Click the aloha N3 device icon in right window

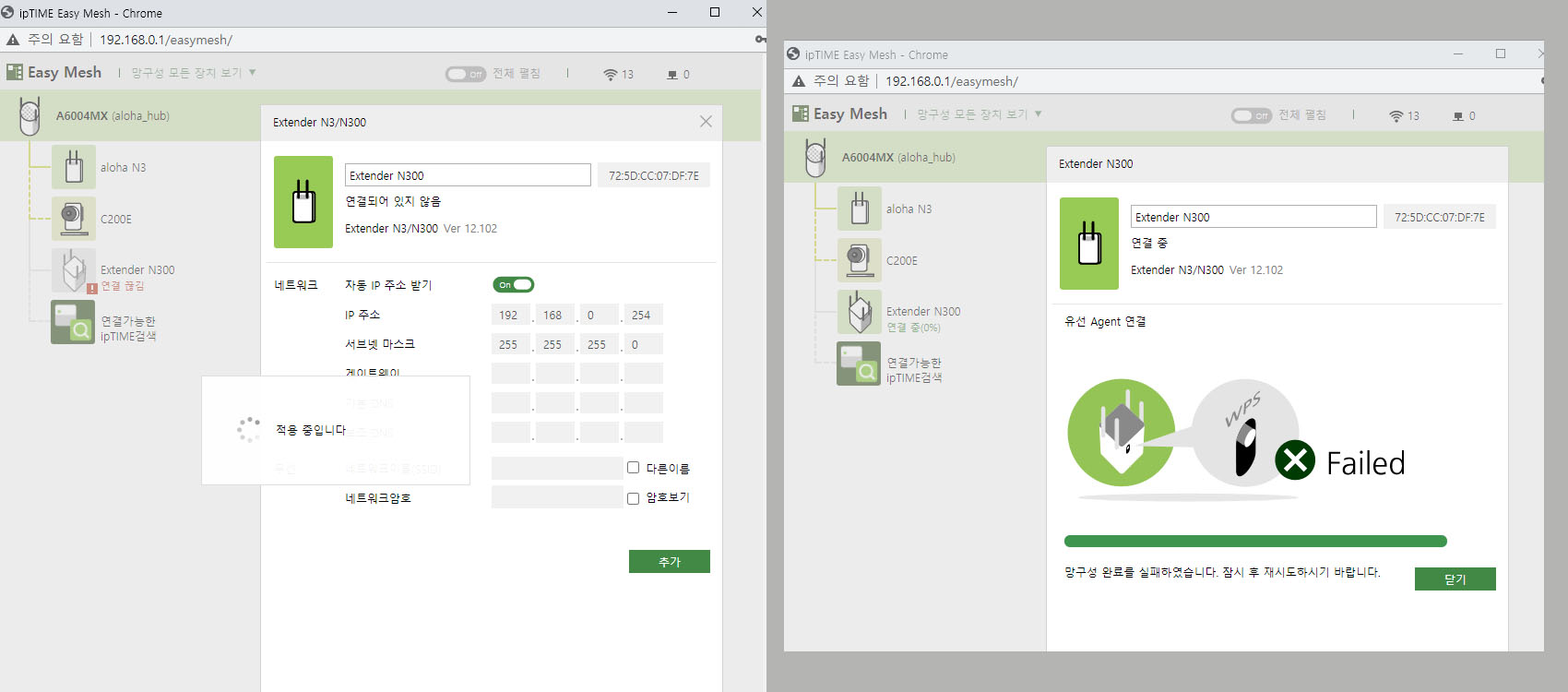860,209
